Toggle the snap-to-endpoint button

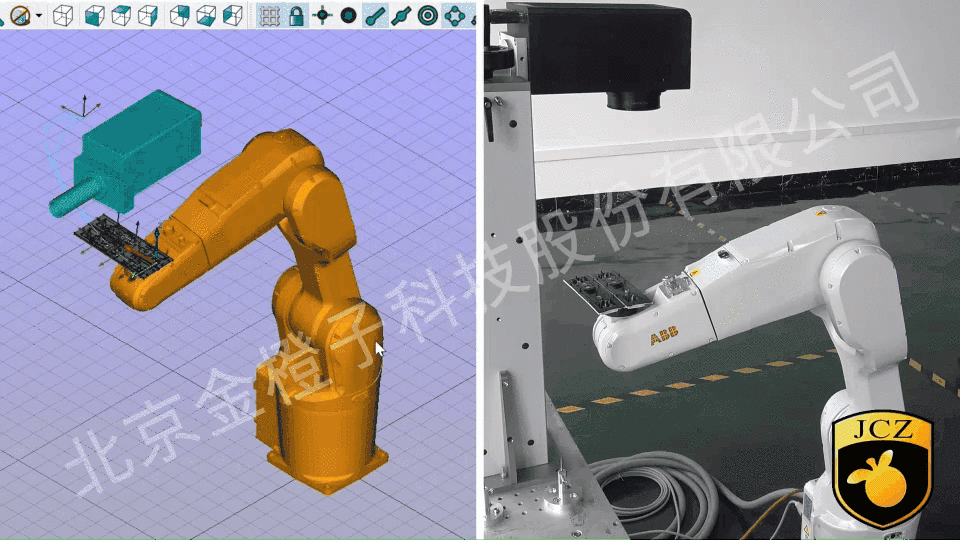[x=375, y=15]
